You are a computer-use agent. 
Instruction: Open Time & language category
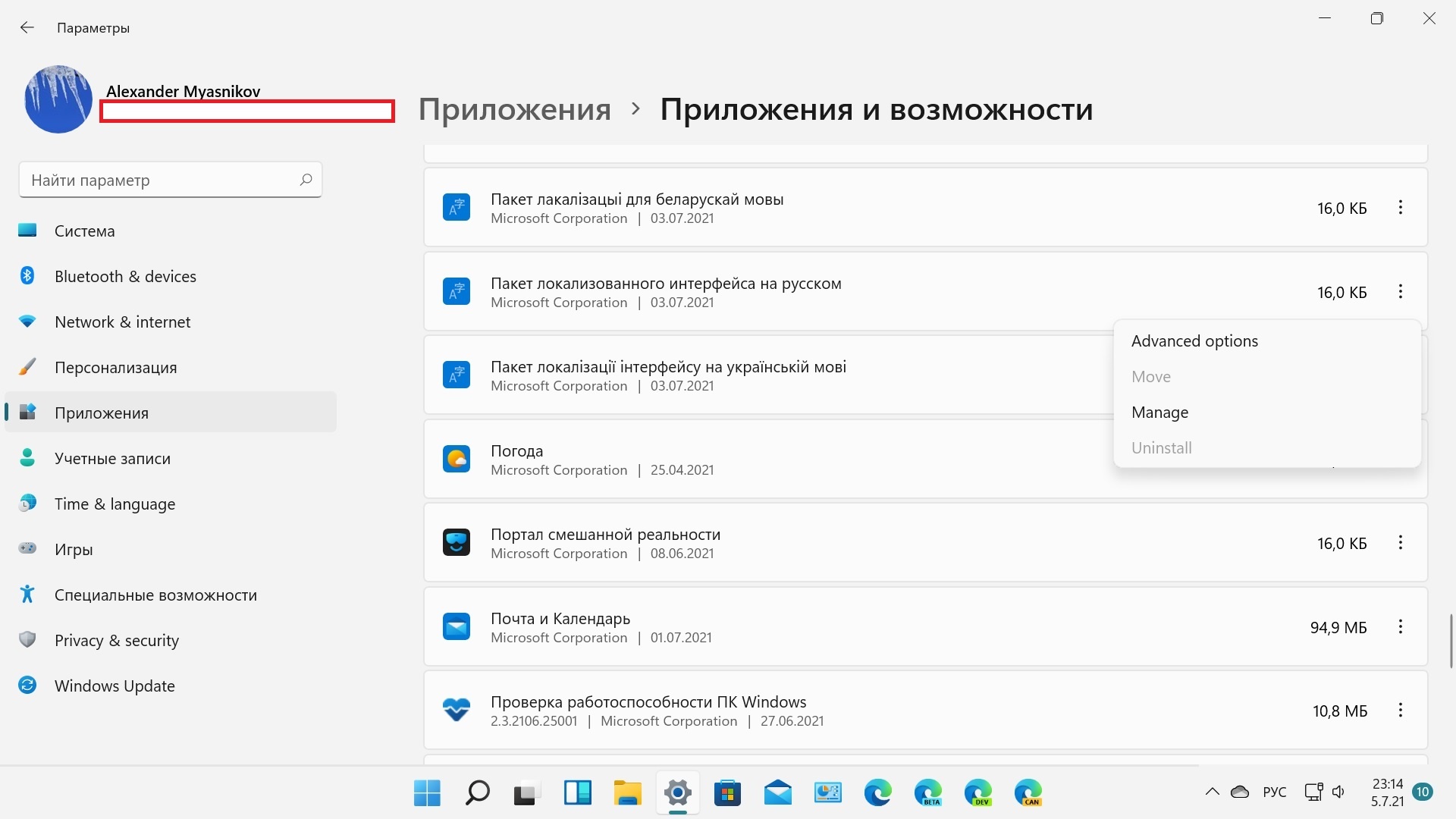pos(171,504)
